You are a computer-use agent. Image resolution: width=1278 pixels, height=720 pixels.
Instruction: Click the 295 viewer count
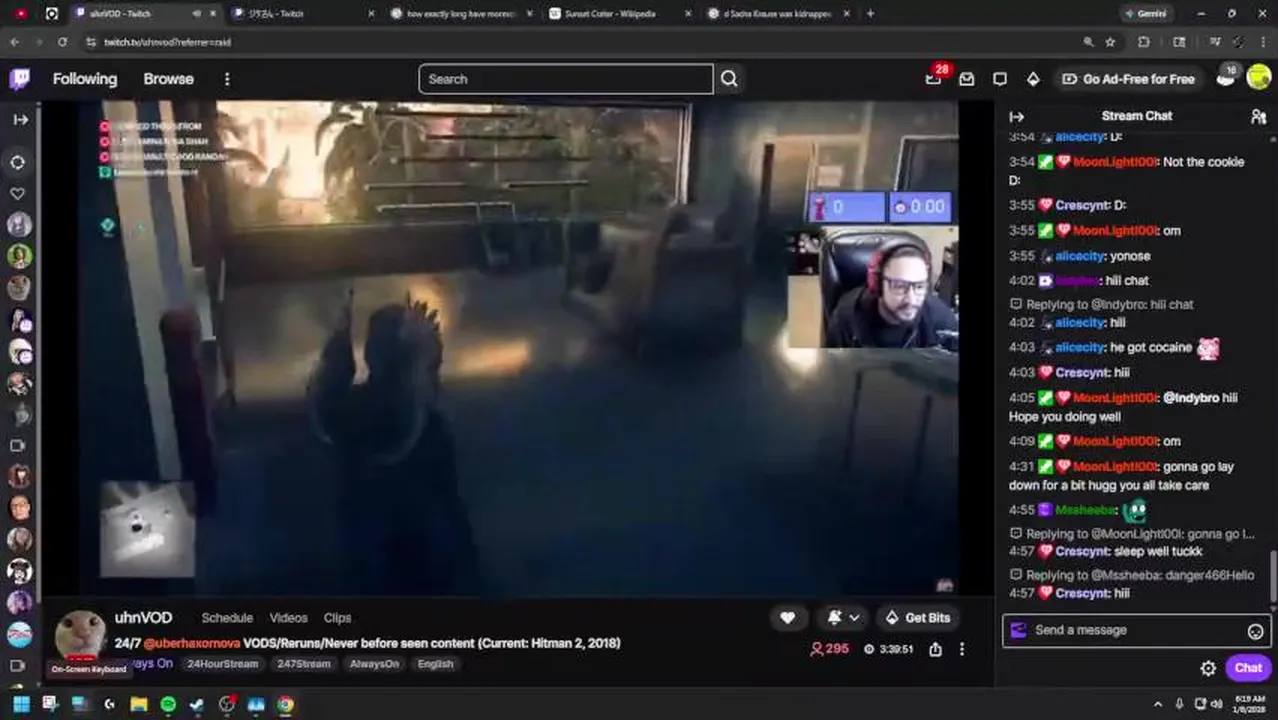(829, 649)
